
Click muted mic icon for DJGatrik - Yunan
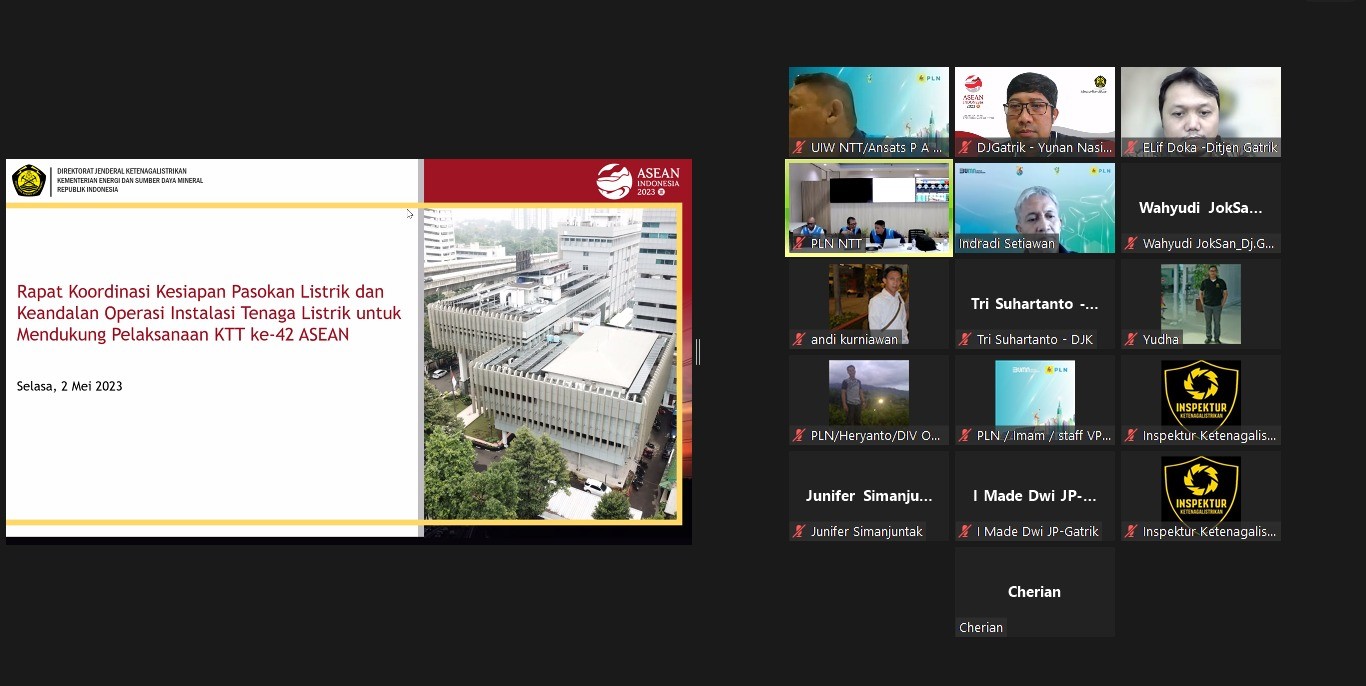coord(965,148)
